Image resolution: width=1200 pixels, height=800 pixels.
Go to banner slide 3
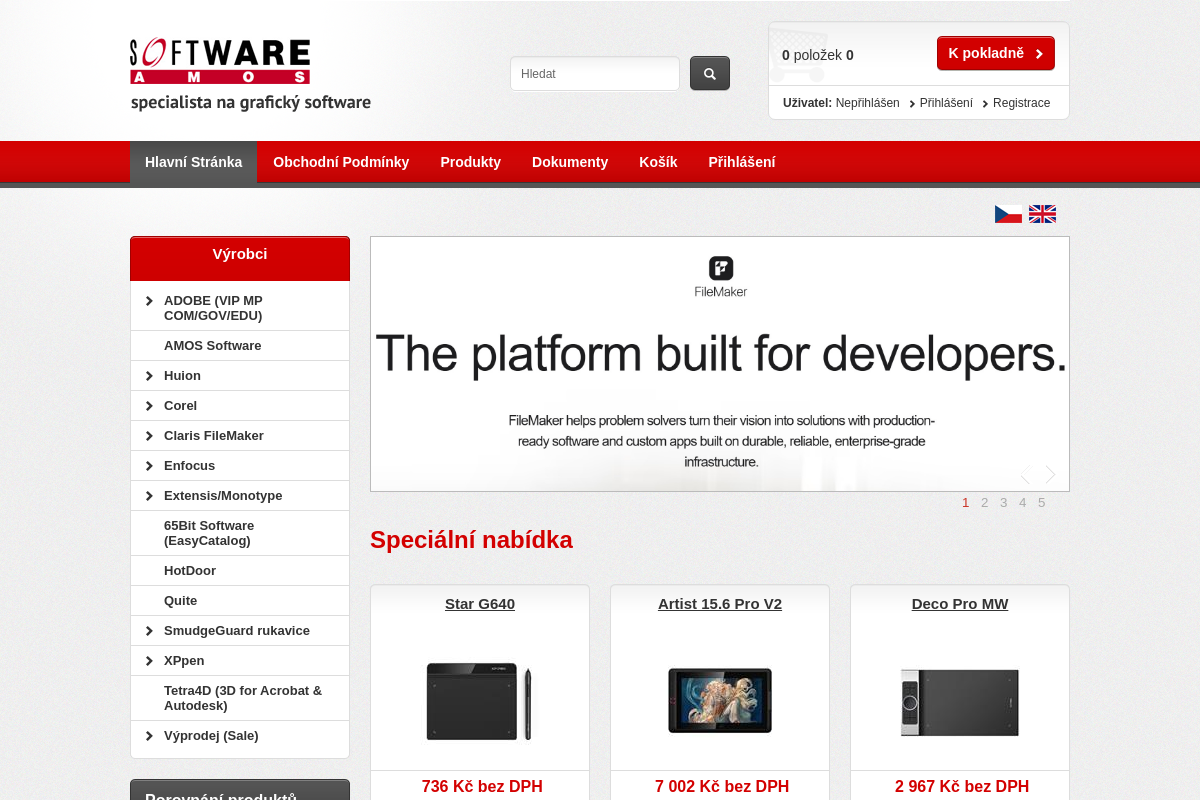[x=1004, y=503]
